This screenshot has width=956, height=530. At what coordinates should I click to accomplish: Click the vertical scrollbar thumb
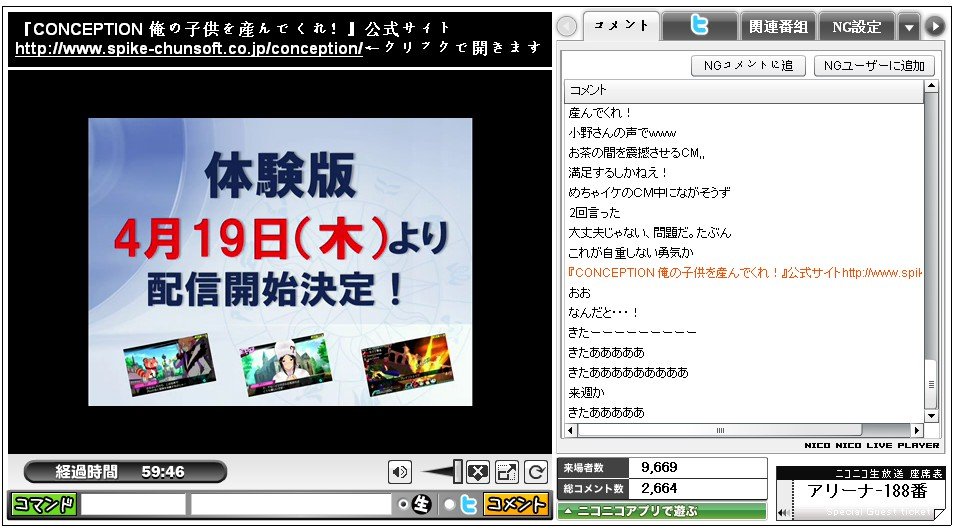coord(930,384)
